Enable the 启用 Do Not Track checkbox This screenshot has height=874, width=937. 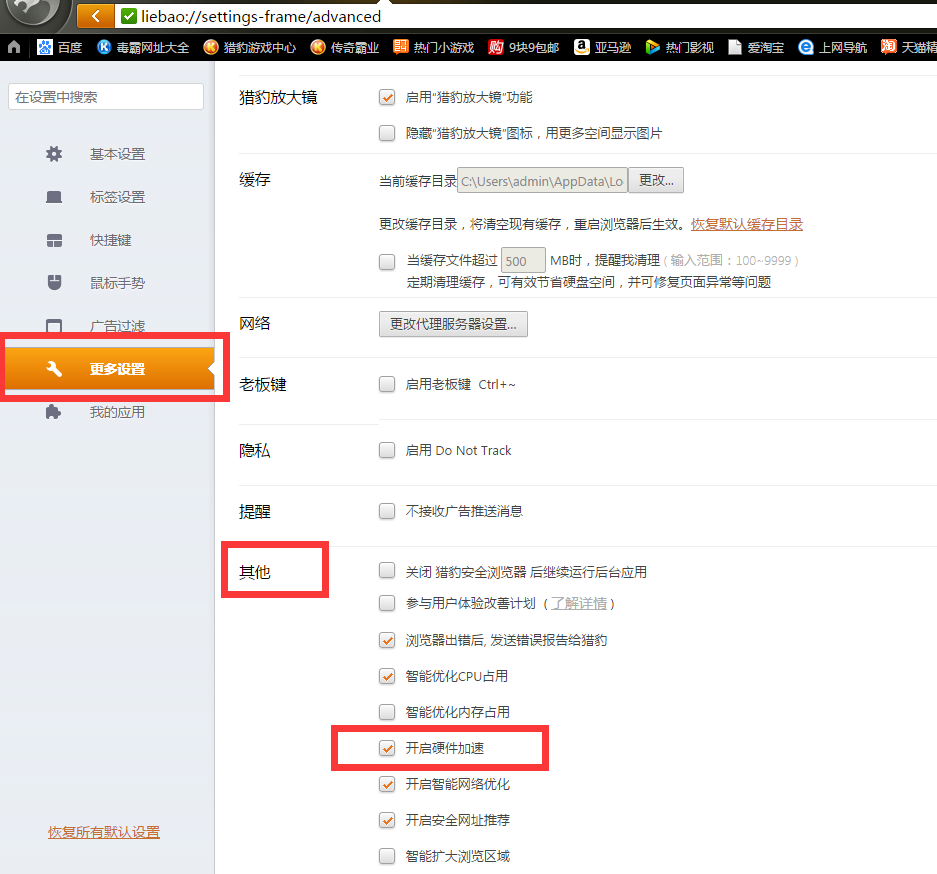387,451
